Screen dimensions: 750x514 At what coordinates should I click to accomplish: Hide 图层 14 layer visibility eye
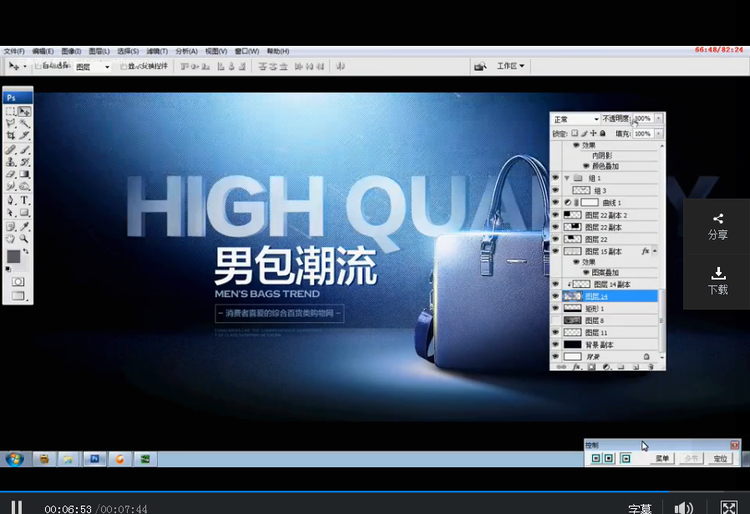[x=556, y=296]
